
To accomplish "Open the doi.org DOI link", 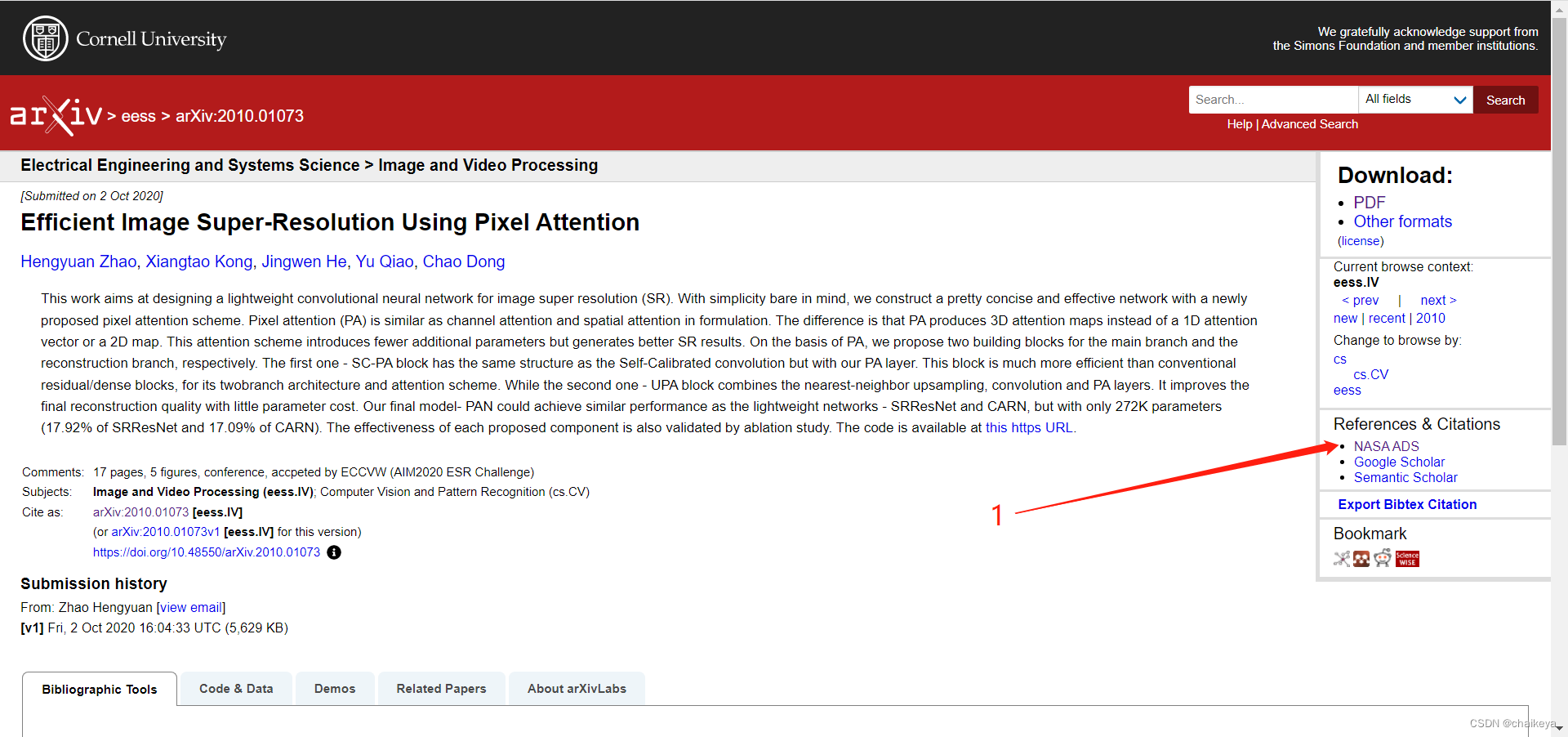I will (x=207, y=552).
